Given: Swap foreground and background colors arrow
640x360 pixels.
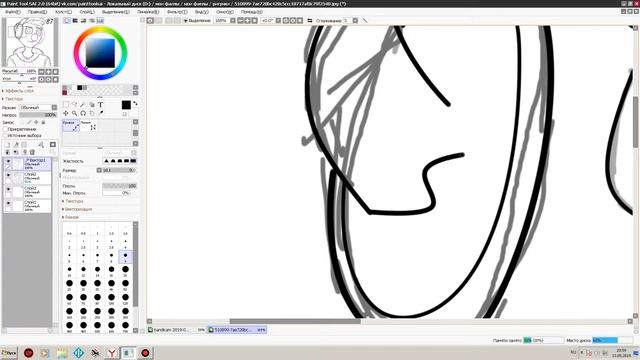Looking at the screenshot, I should pos(136,103).
